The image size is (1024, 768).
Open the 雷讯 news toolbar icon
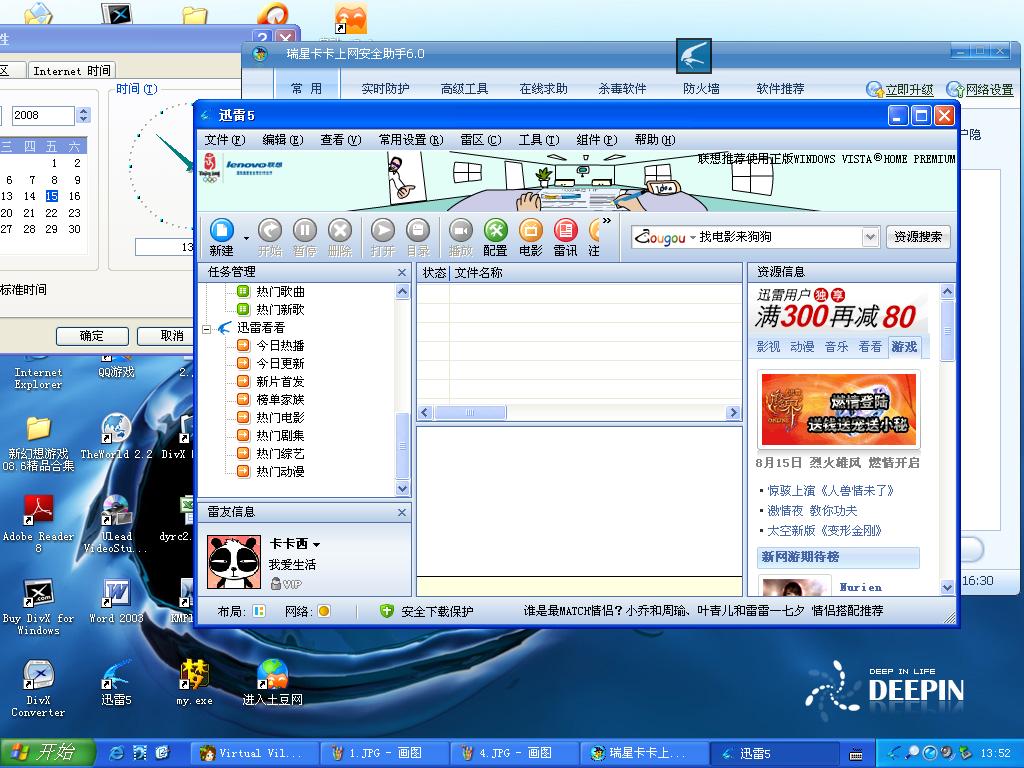[565, 238]
